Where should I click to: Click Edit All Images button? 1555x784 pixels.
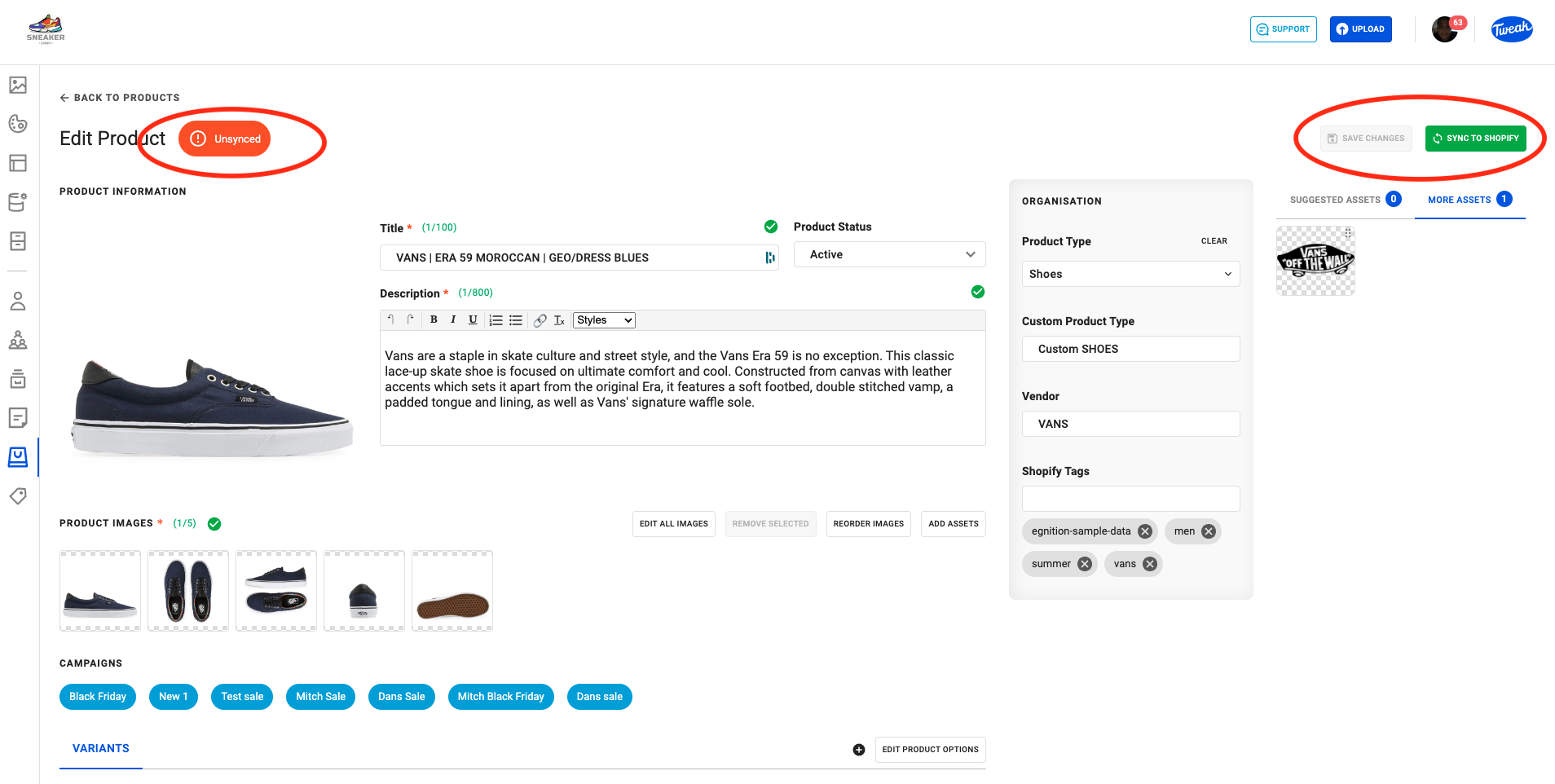point(674,524)
